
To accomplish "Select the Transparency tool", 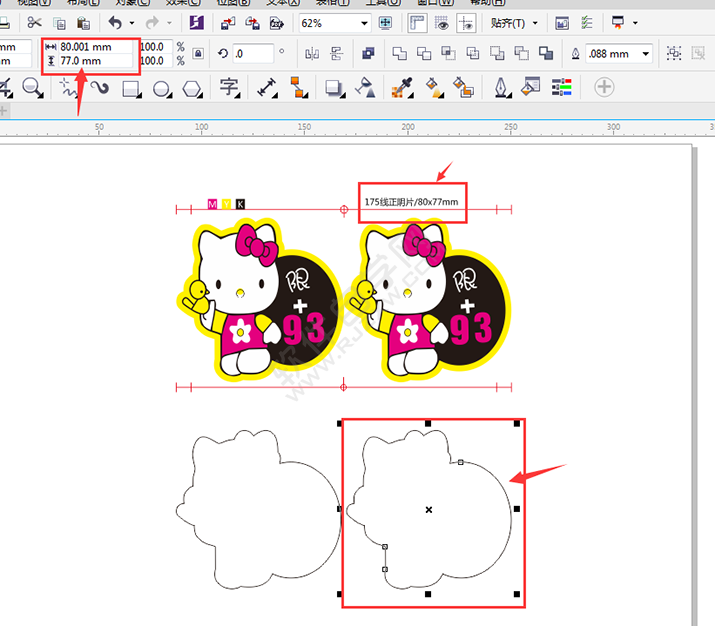I will (366, 88).
